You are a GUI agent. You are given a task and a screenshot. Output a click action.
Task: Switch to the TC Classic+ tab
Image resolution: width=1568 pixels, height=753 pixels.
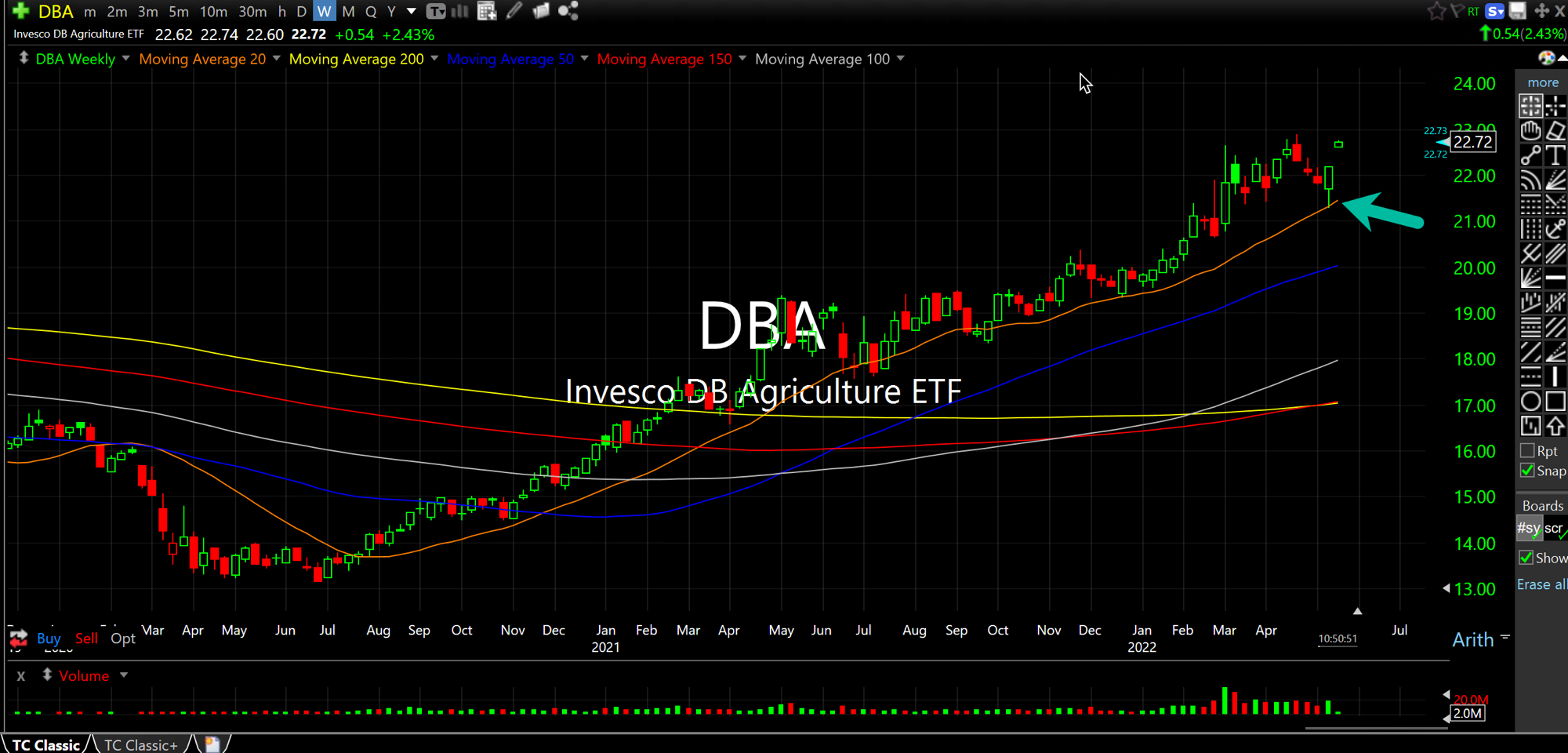(141, 744)
